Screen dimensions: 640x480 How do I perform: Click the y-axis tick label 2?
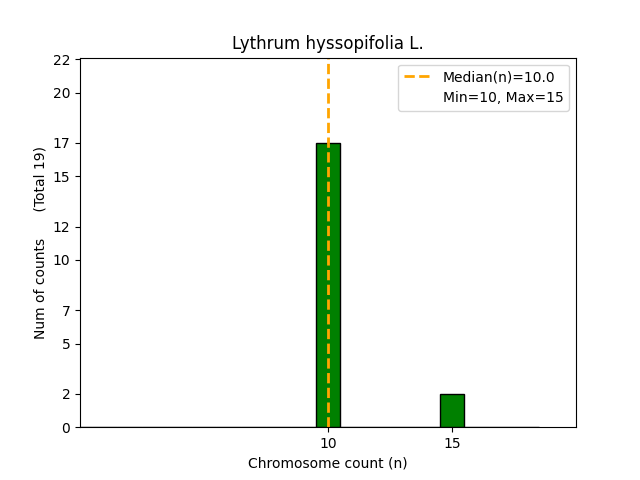(65, 394)
